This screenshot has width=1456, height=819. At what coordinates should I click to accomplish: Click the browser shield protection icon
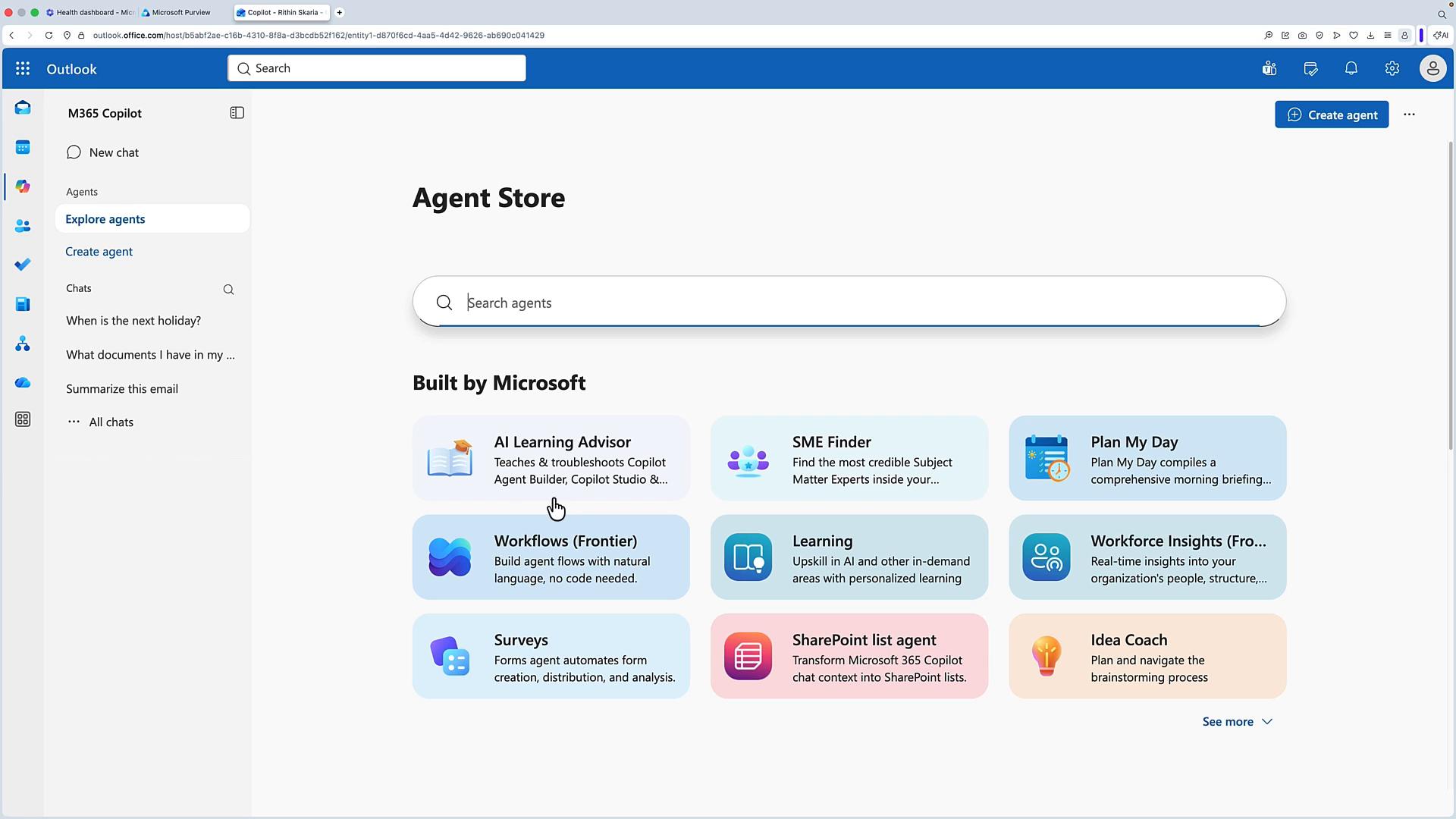point(1319,36)
